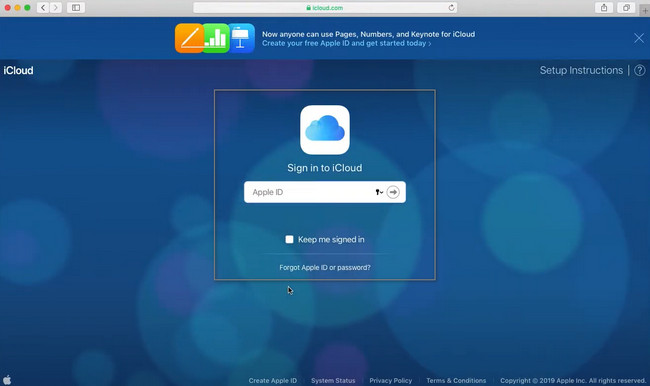Show all tabs overview button
Screen dimensions: 650x386
626,7
